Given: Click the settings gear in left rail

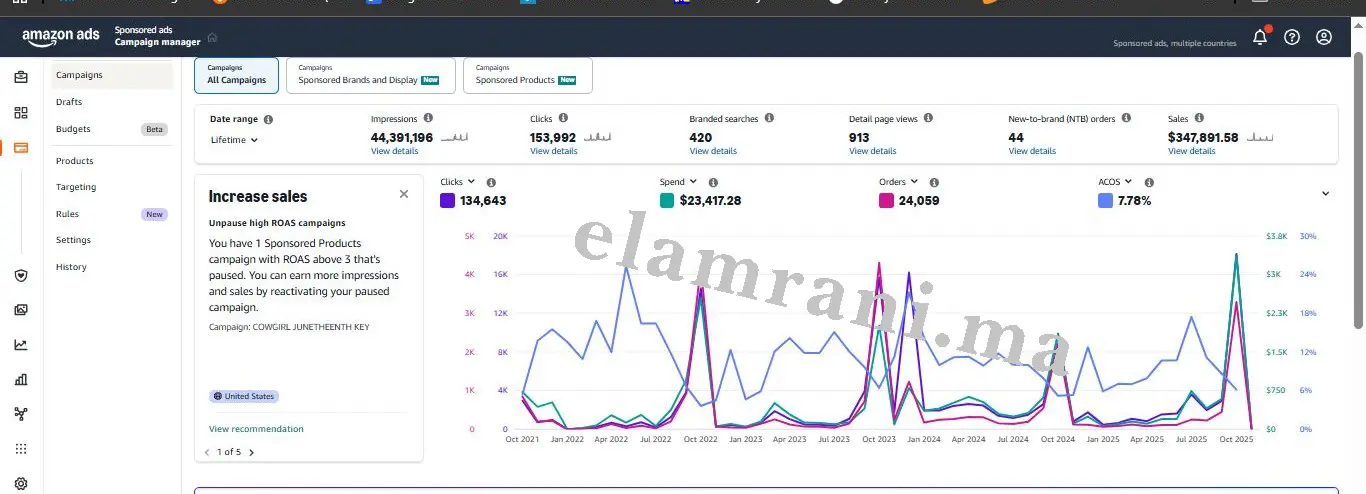Looking at the screenshot, I should pos(21,483).
